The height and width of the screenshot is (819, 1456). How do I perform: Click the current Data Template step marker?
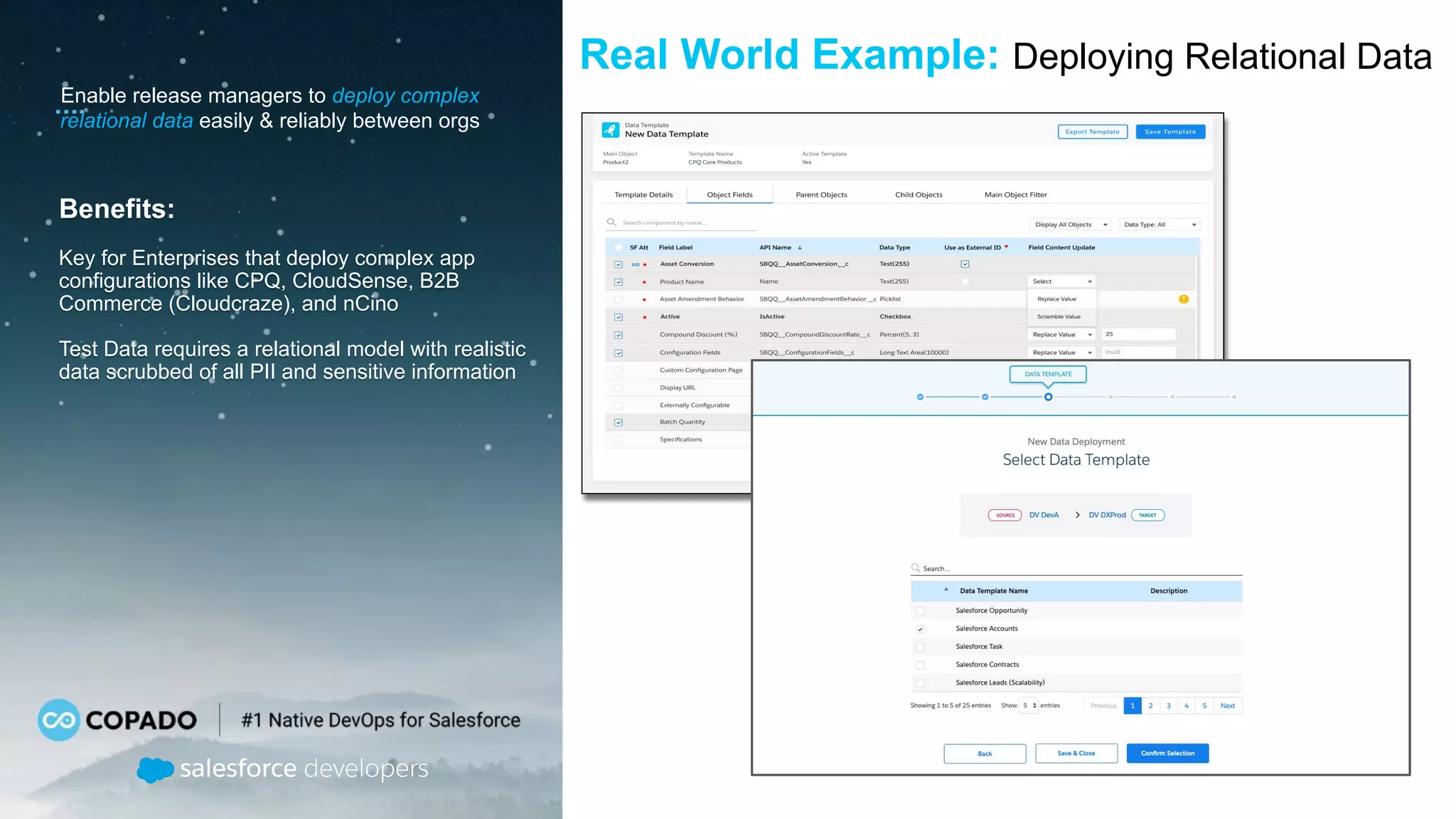1048,397
